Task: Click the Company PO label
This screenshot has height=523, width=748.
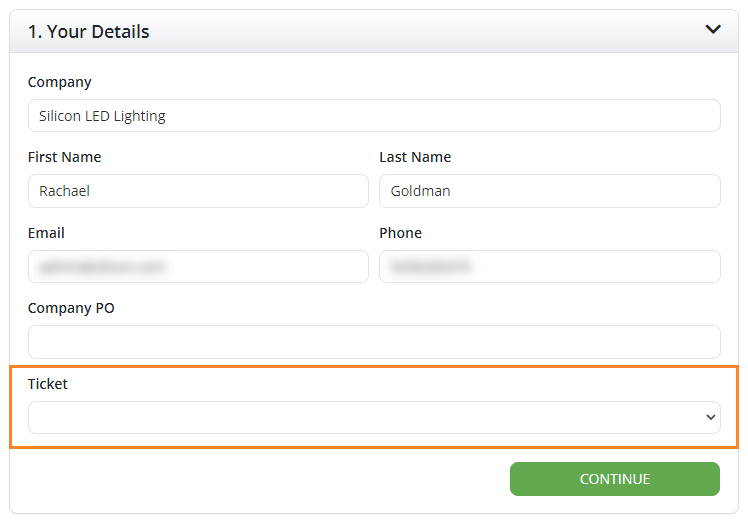Action: 71,308
